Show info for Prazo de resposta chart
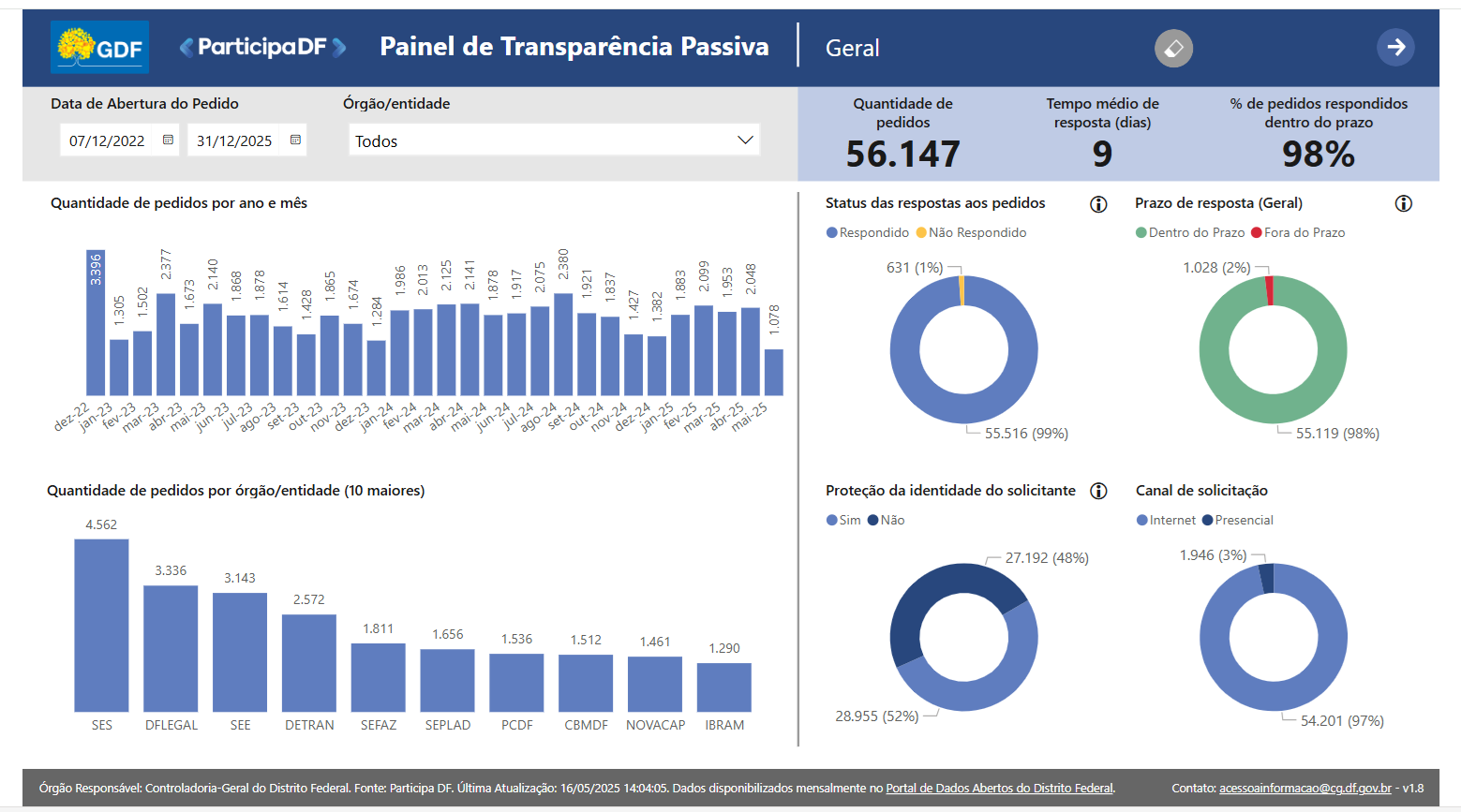1461x812 pixels. pos(1403,204)
